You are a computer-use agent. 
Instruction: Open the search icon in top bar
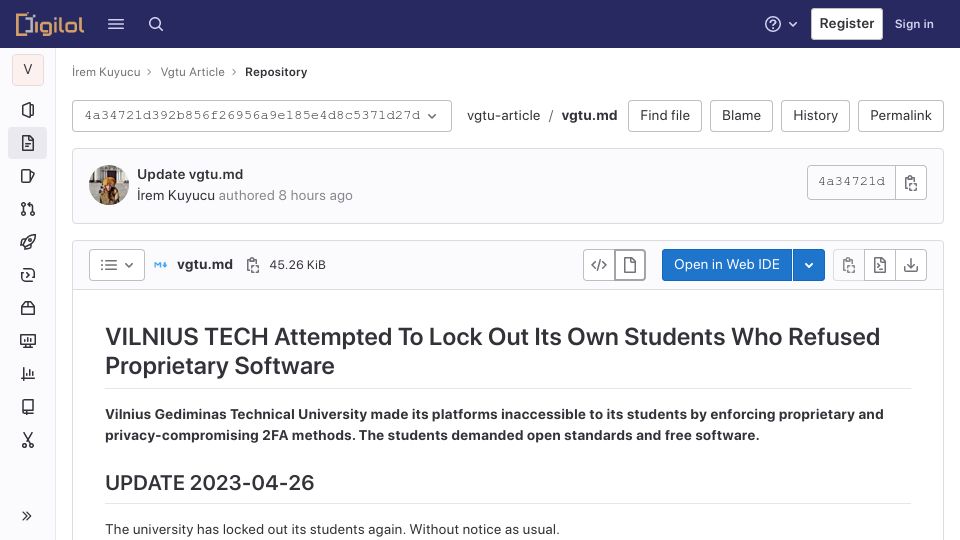click(156, 24)
